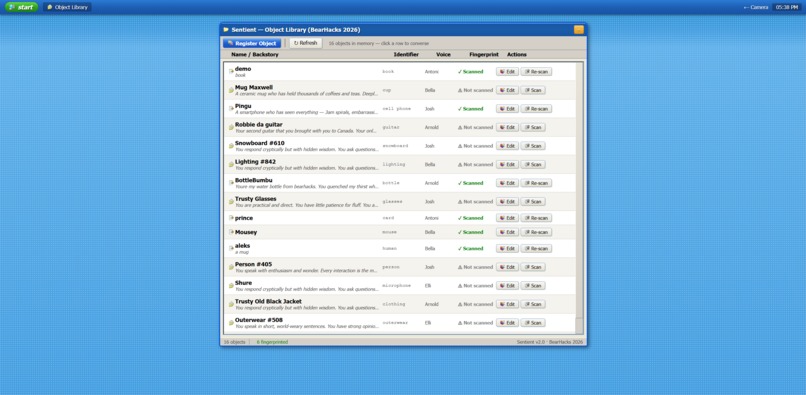Click the icon next to Trusty Glasses

pos(231,202)
